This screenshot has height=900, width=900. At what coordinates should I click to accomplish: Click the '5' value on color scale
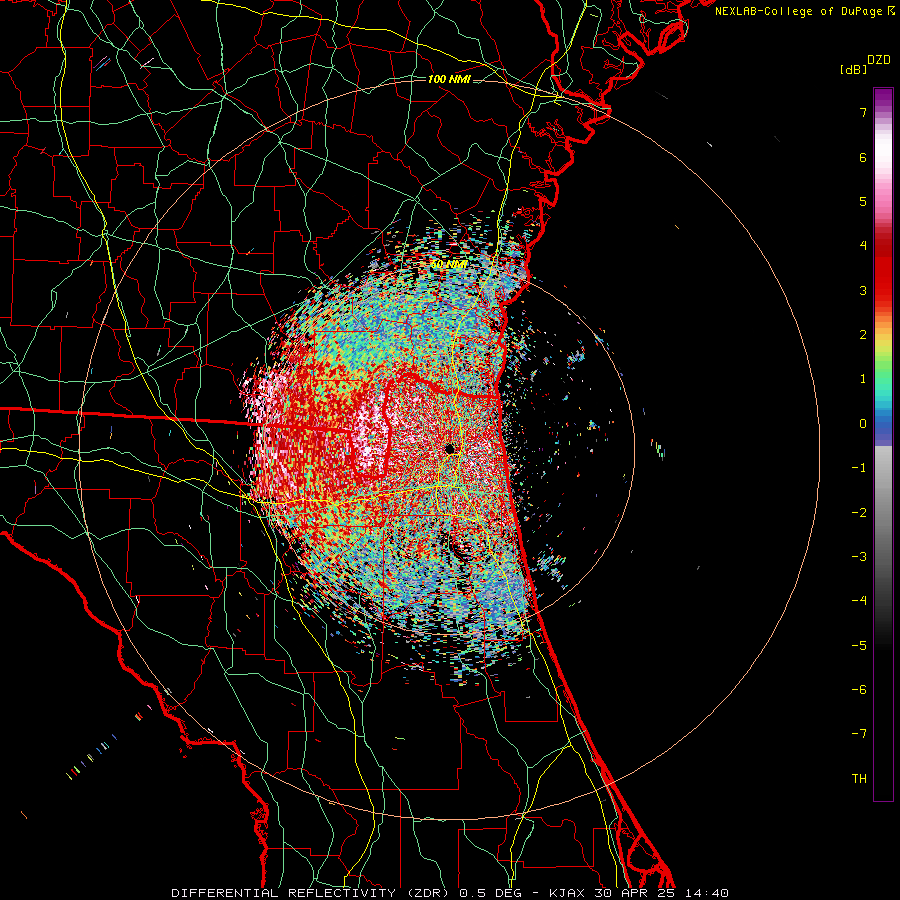tap(863, 201)
